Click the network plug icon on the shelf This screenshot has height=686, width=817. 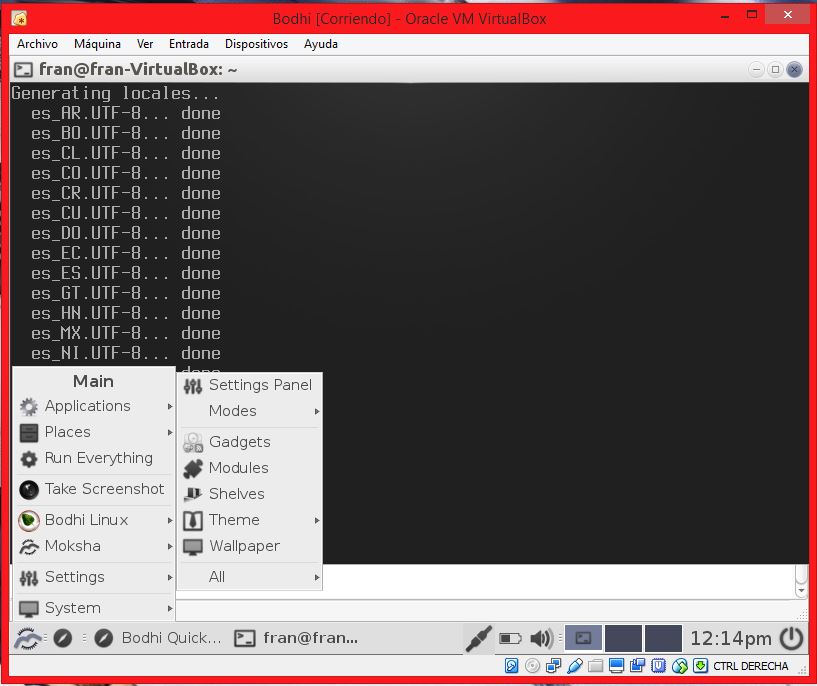click(478, 637)
